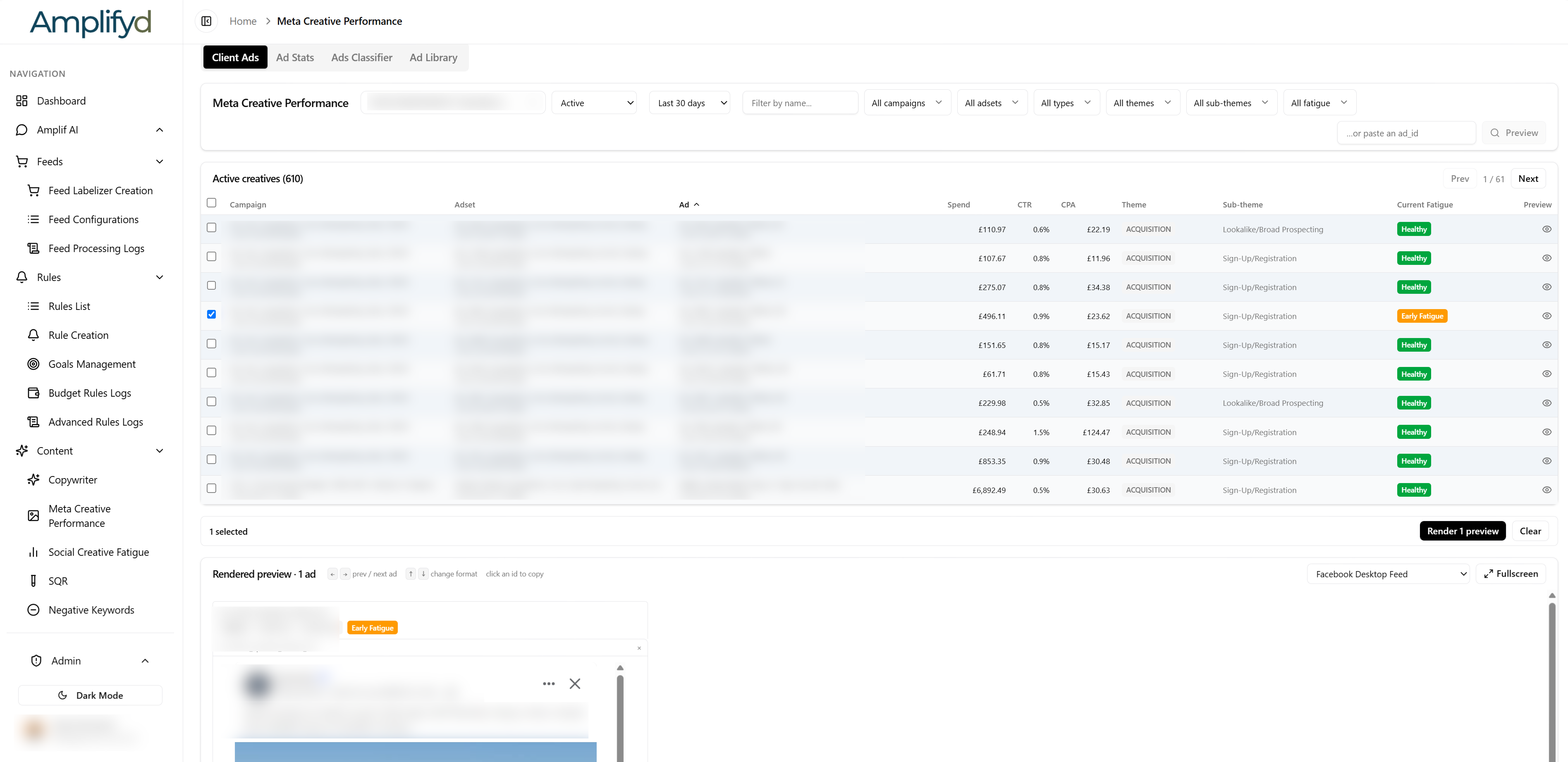Open the three-dot menu in ad preview
The image size is (1568, 762).
pos(548,683)
